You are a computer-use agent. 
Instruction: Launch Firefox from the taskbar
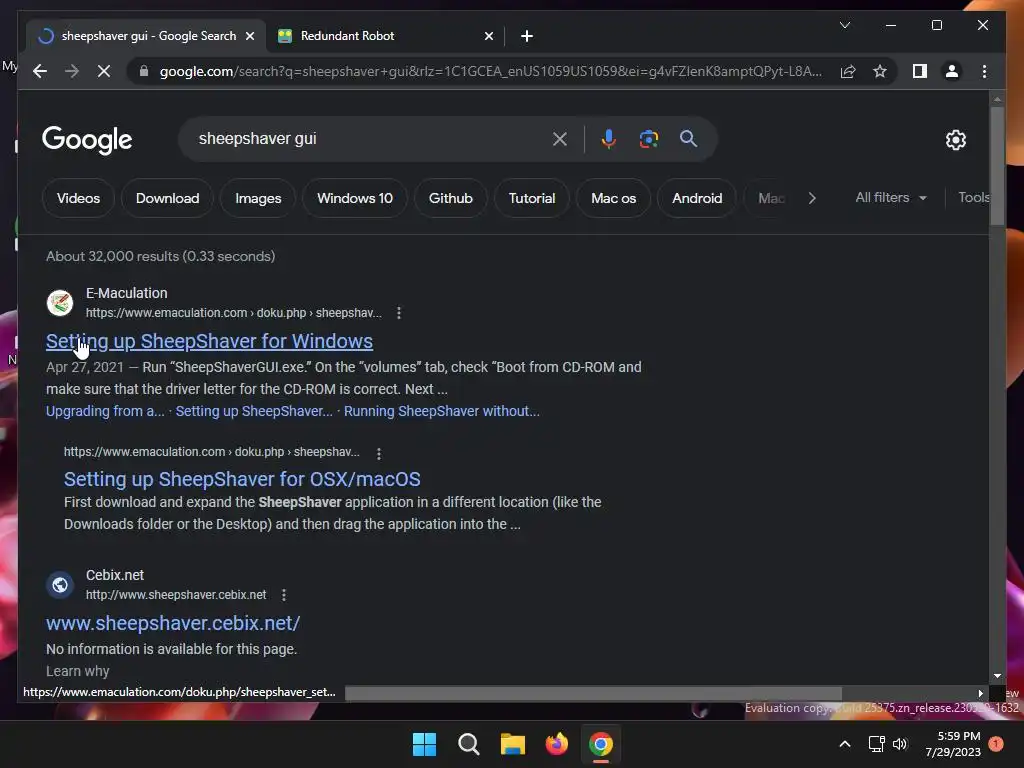pos(556,744)
